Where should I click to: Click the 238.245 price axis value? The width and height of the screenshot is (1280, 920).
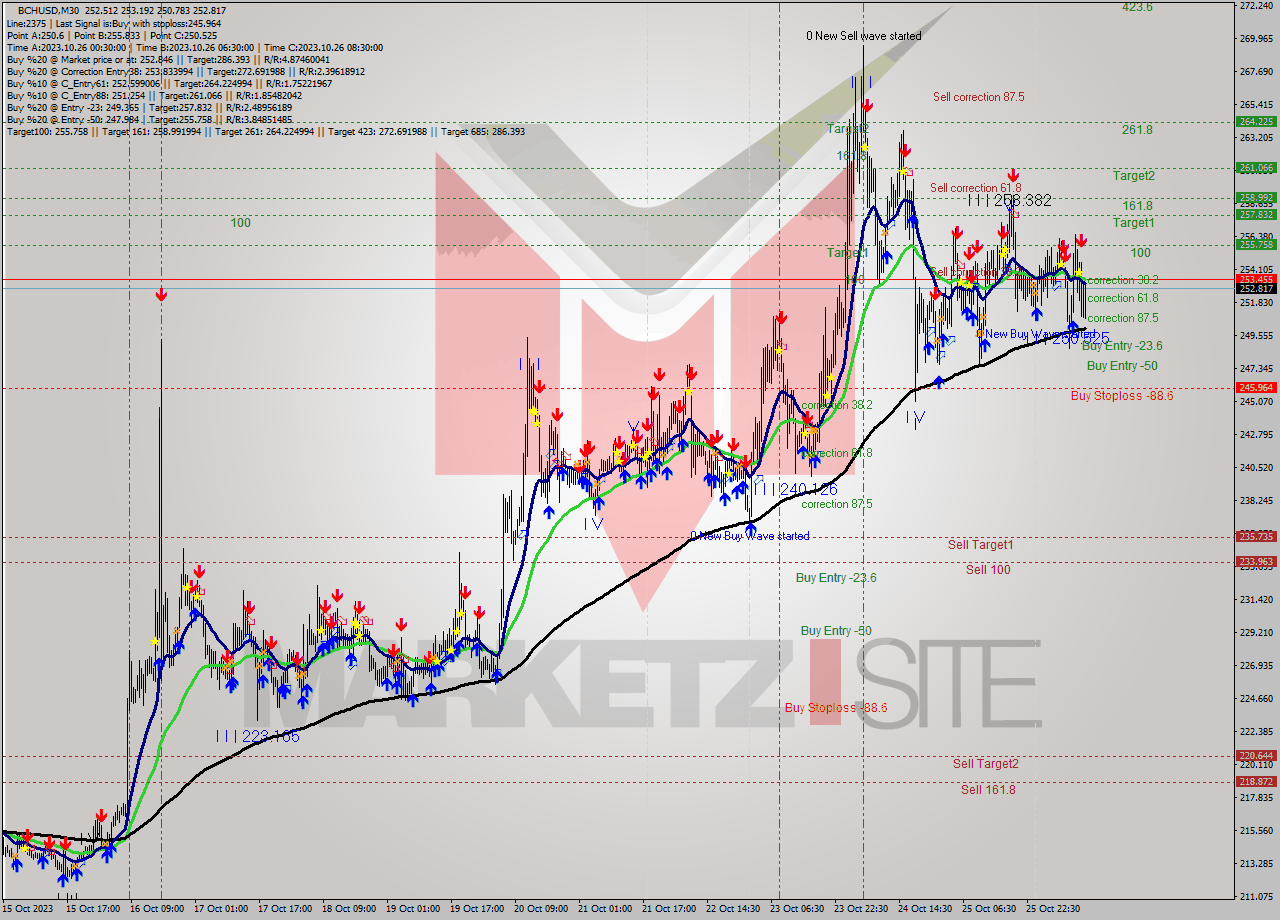(1256, 501)
